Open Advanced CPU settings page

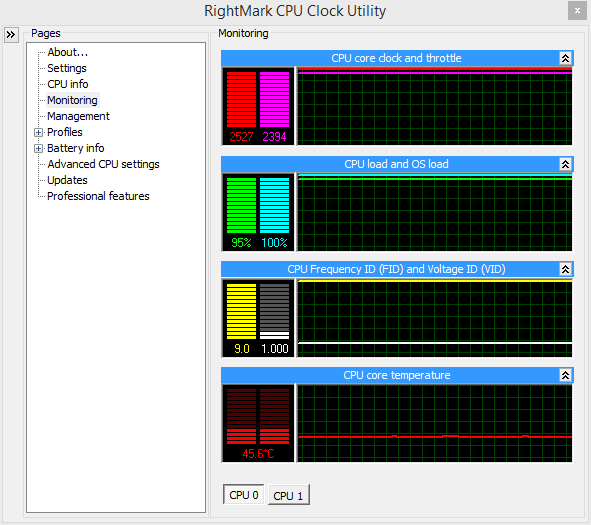[x=103, y=164]
